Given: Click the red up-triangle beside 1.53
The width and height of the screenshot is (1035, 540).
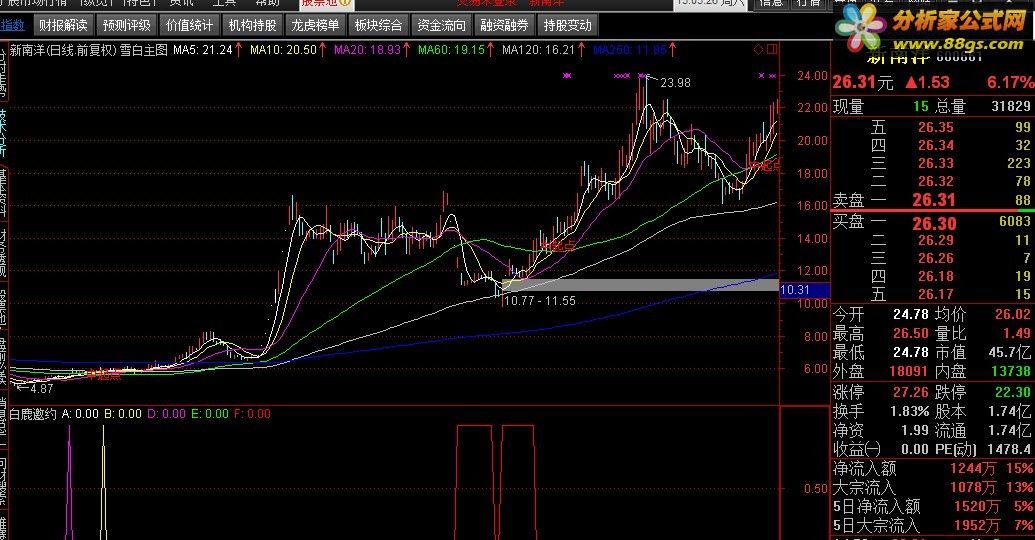Looking at the screenshot, I should point(911,83).
